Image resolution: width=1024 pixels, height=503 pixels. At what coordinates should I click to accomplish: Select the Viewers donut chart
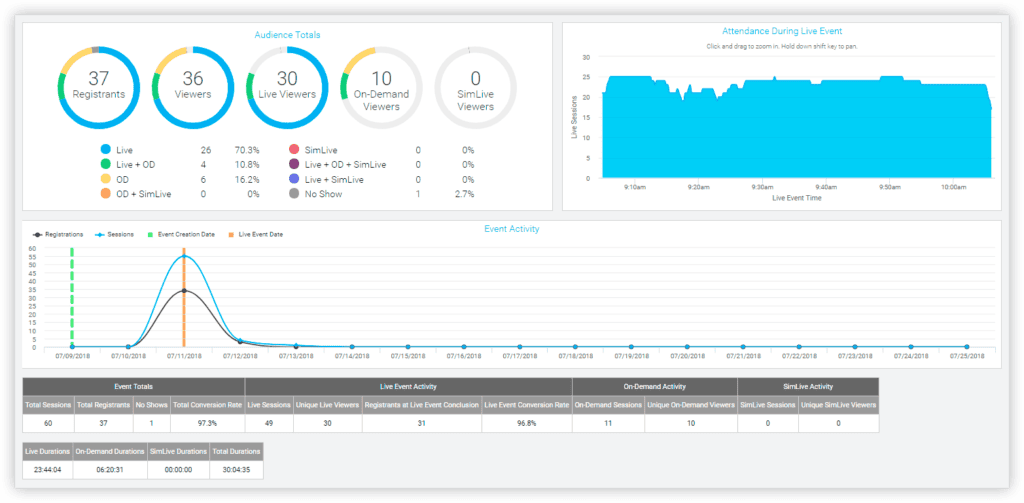tap(193, 88)
